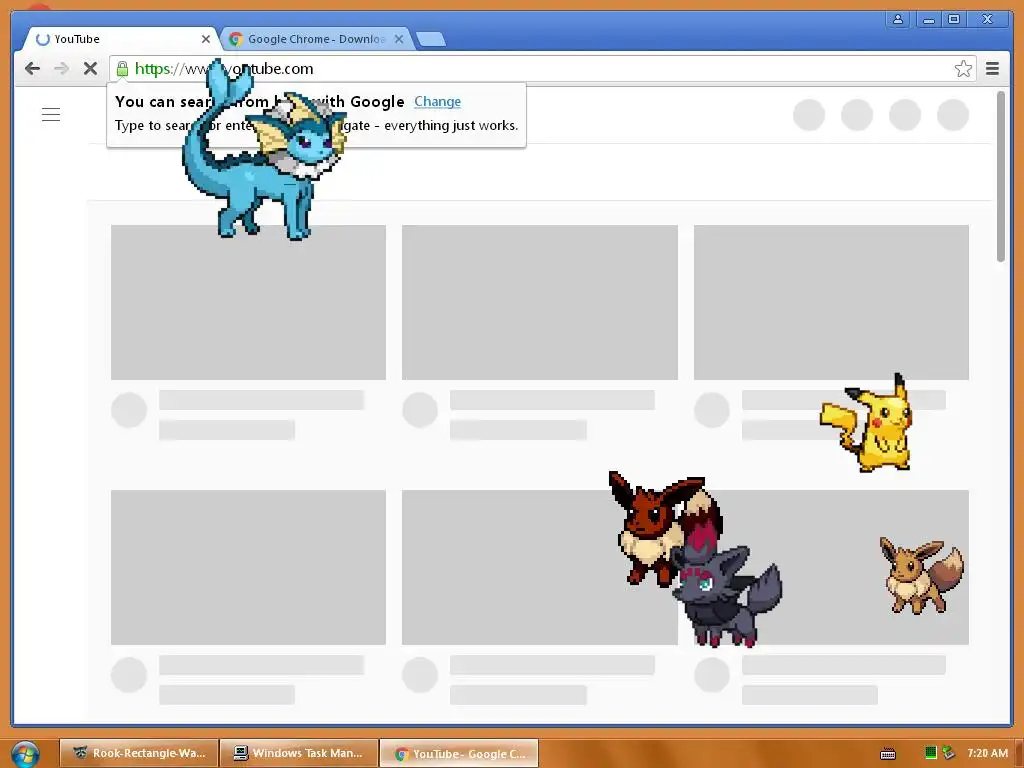
Task: Maximize the Chrome window
Action: 953,19
